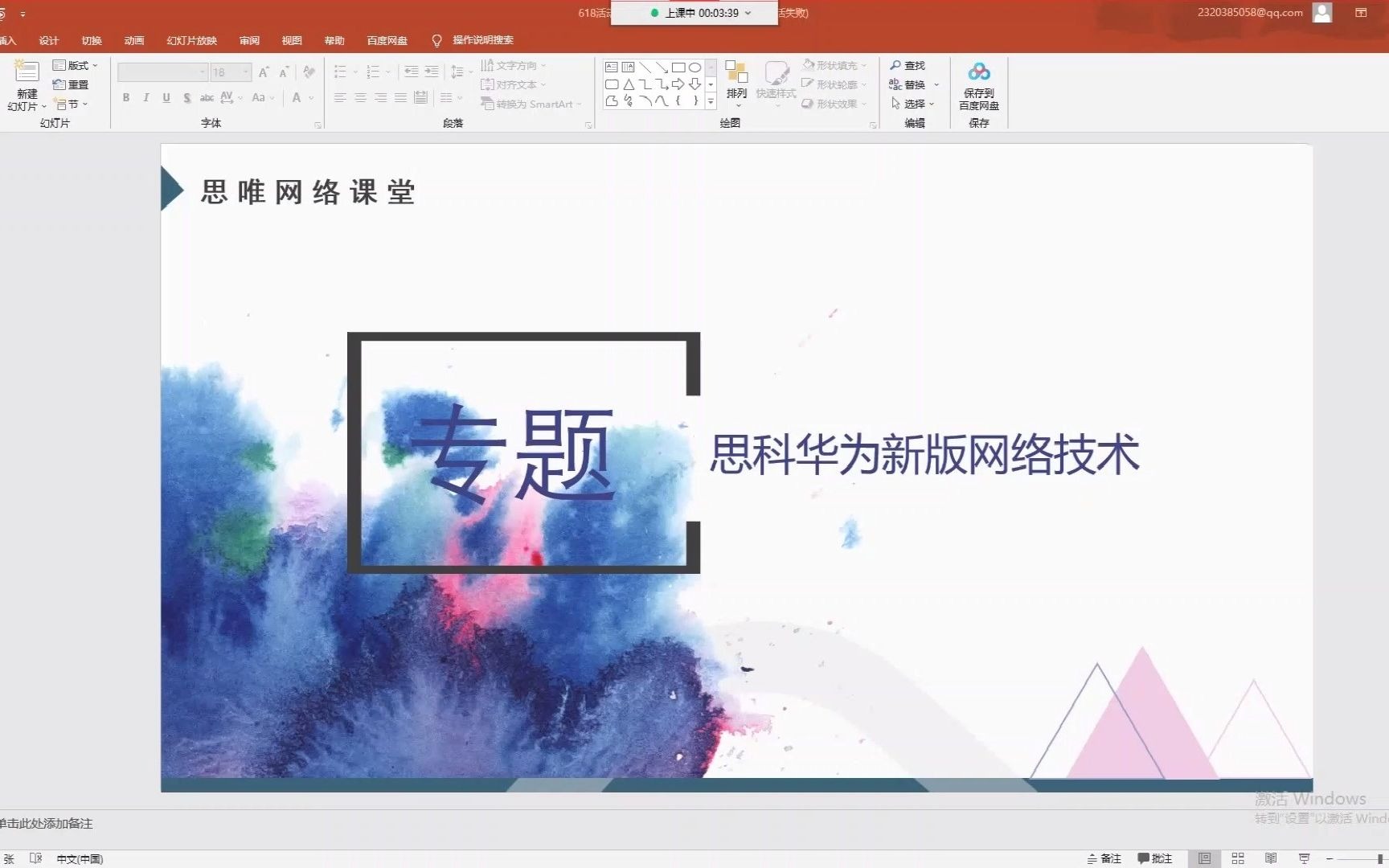This screenshot has width=1389, height=868.
Task: Click the Clear Formatting icon
Action: (x=309, y=72)
